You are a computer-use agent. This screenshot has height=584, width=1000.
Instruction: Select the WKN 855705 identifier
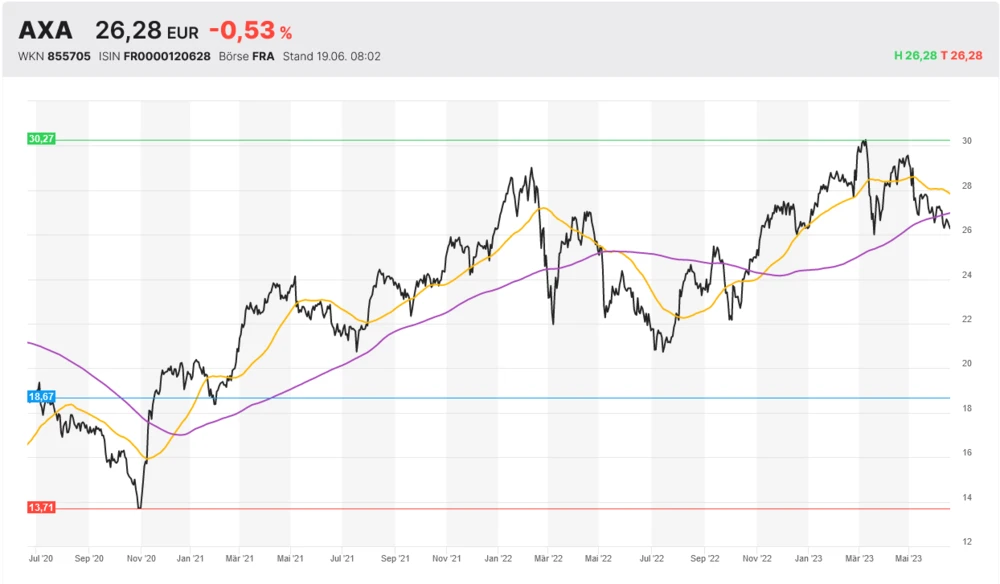coord(55,56)
